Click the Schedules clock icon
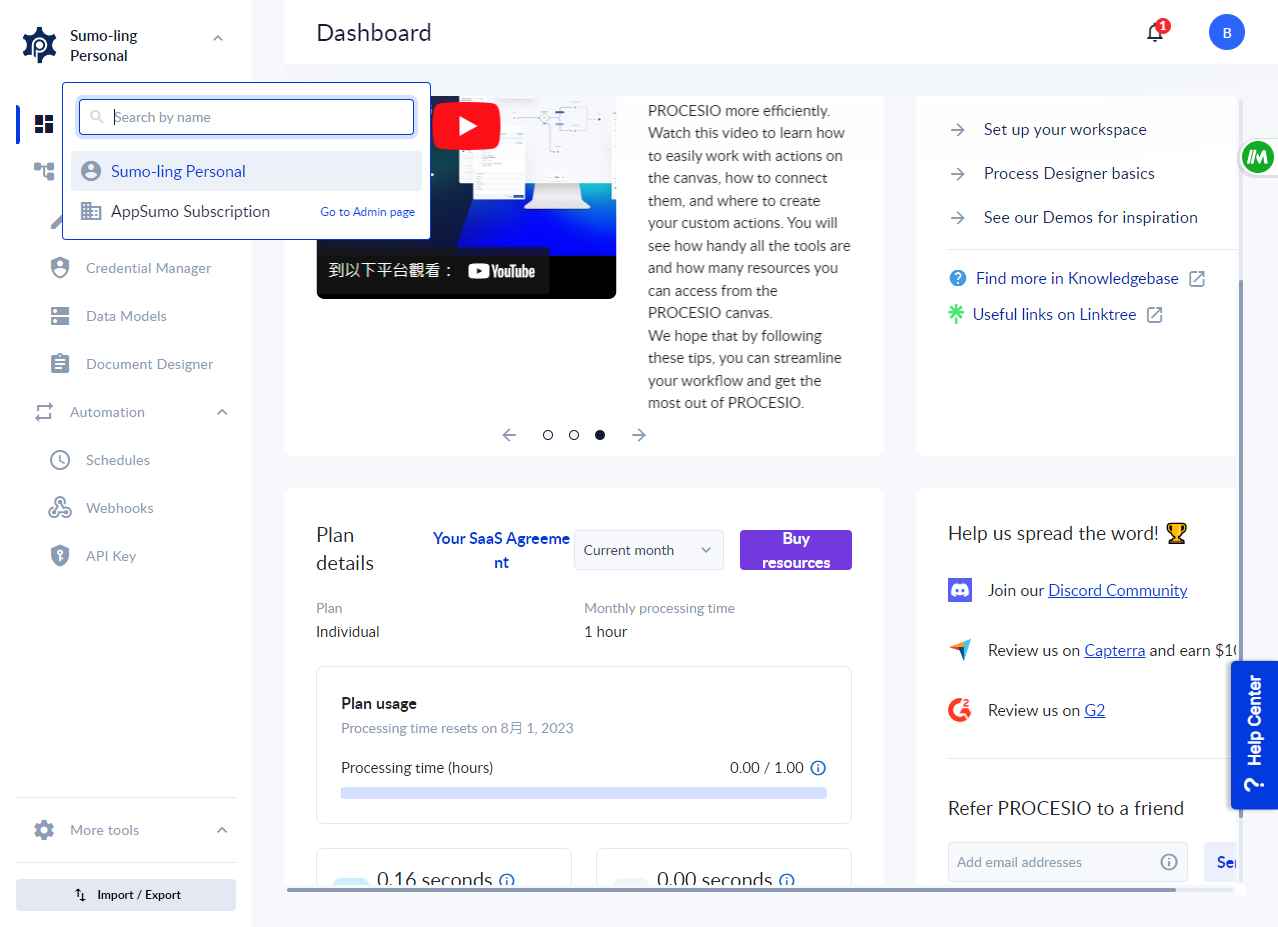Image resolution: width=1278 pixels, height=927 pixels. pyautogui.click(x=60, y=460)
